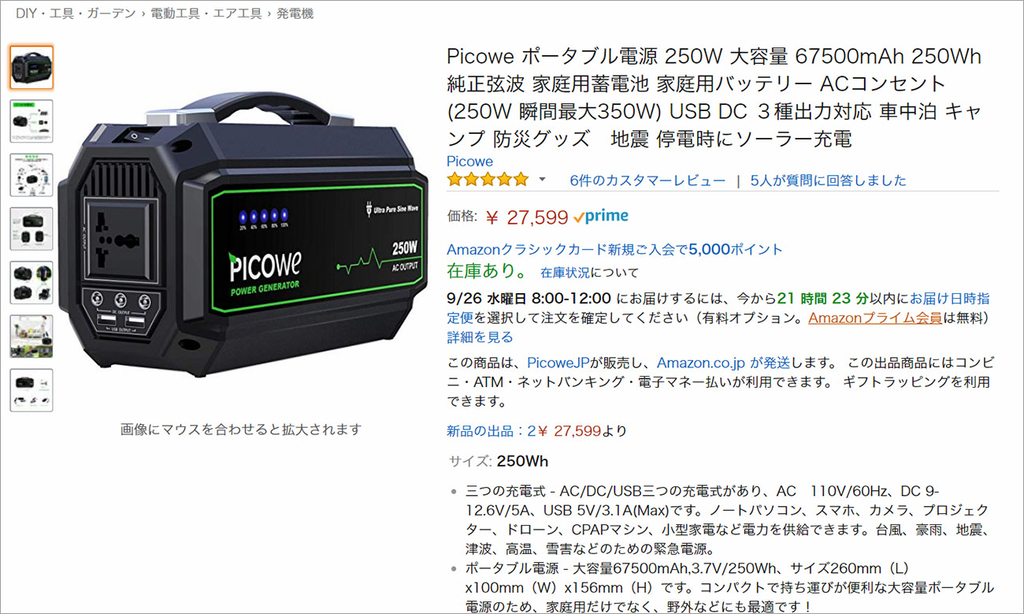Screen dimensions: 1024x614
Task: Go to the 発電機 breadcrumb category
Action: coord(295,14)
